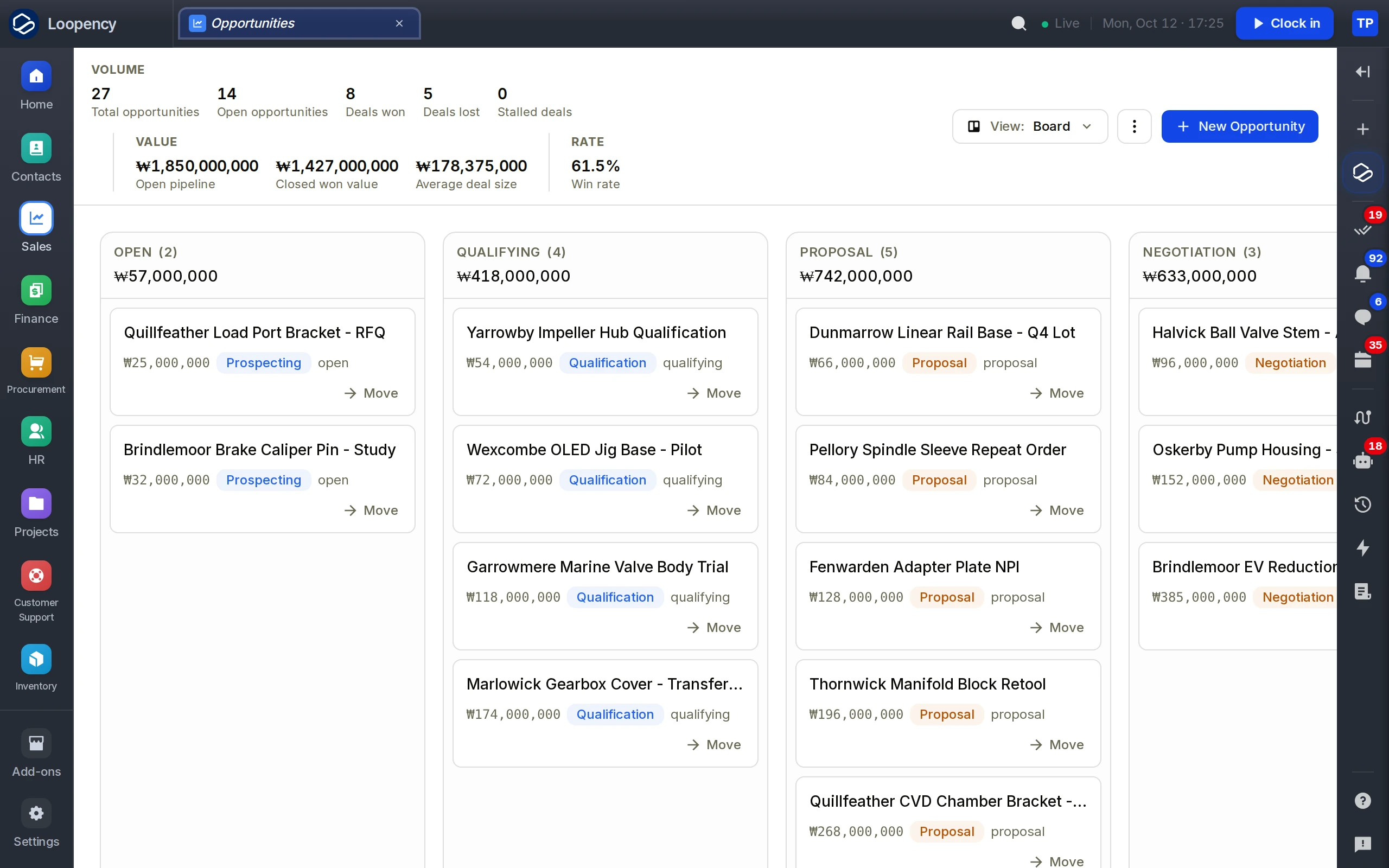The image size is (1389, 868).
Task: Open the Finance module
Action: [36, 300]
